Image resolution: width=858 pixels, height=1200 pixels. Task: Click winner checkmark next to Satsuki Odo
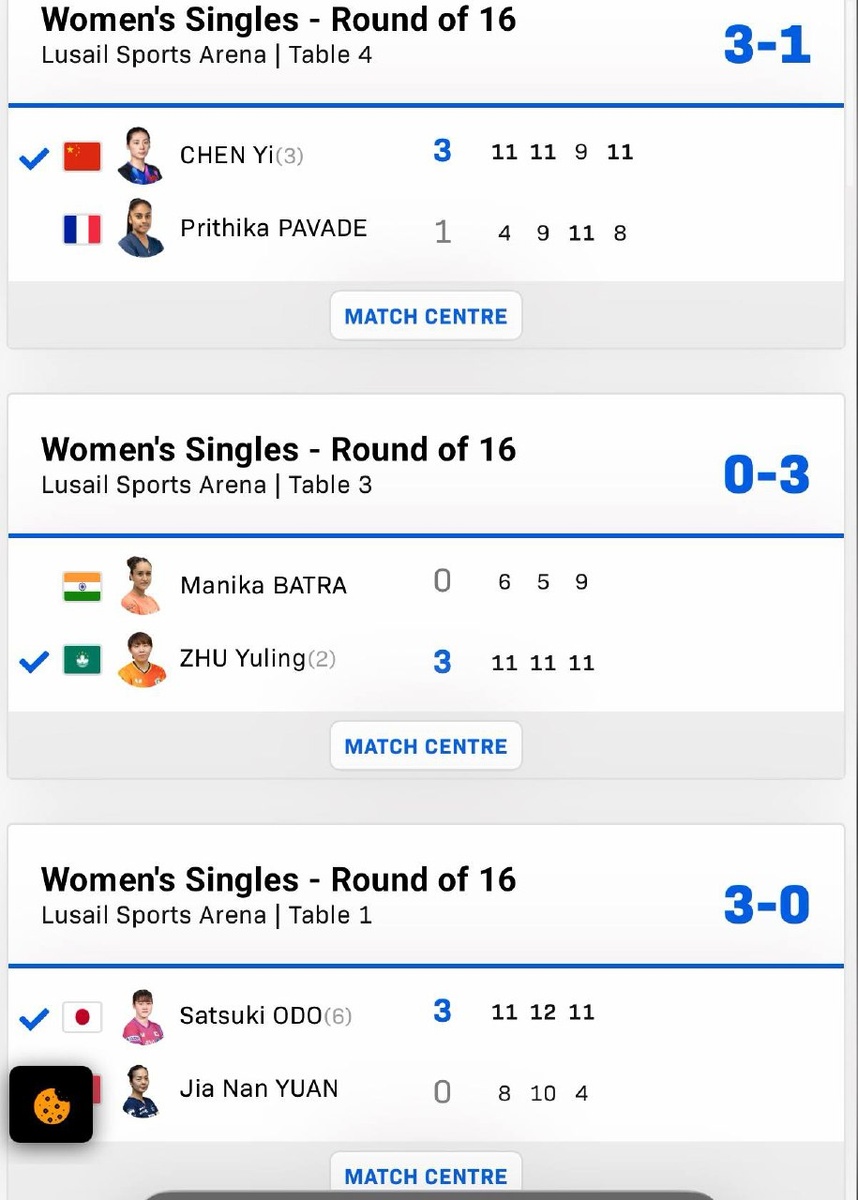[x=35, y=1018]
